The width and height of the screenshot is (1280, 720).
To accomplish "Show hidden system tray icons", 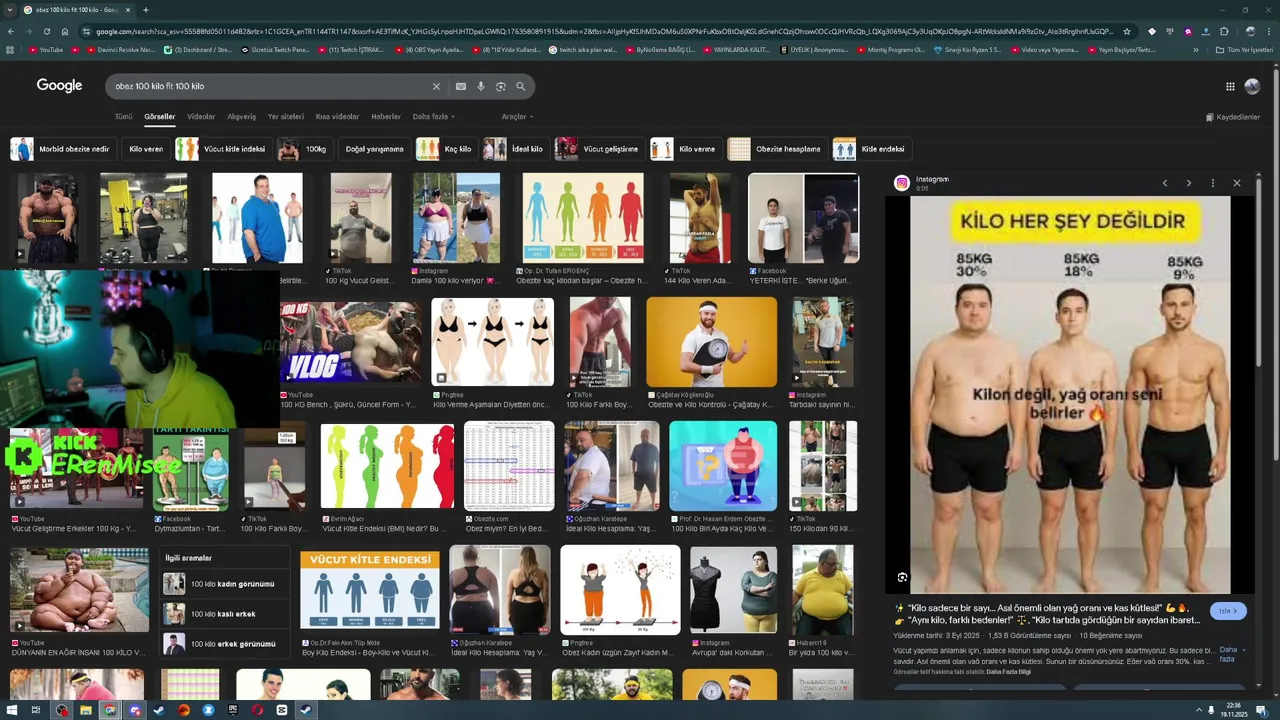I will 1200,710.
